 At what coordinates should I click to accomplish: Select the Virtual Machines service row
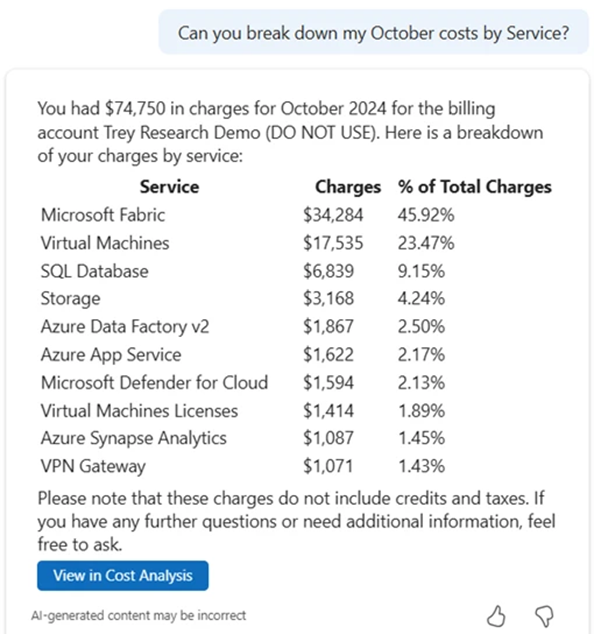pyautogui.click(x=296, y=243)
